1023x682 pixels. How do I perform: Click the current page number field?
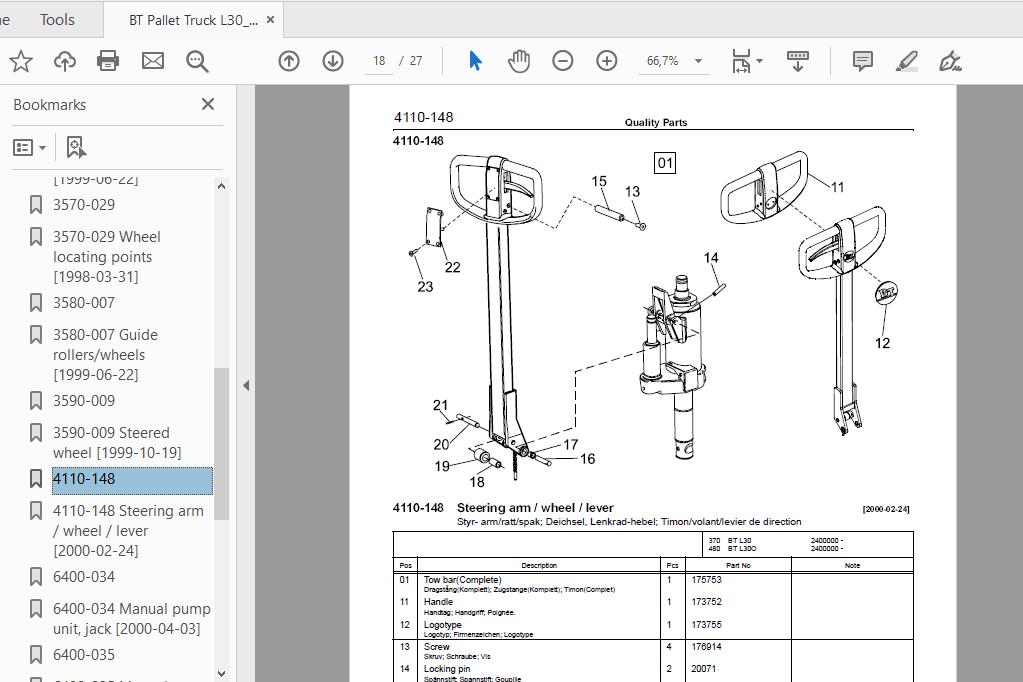(x=378, y=61)
